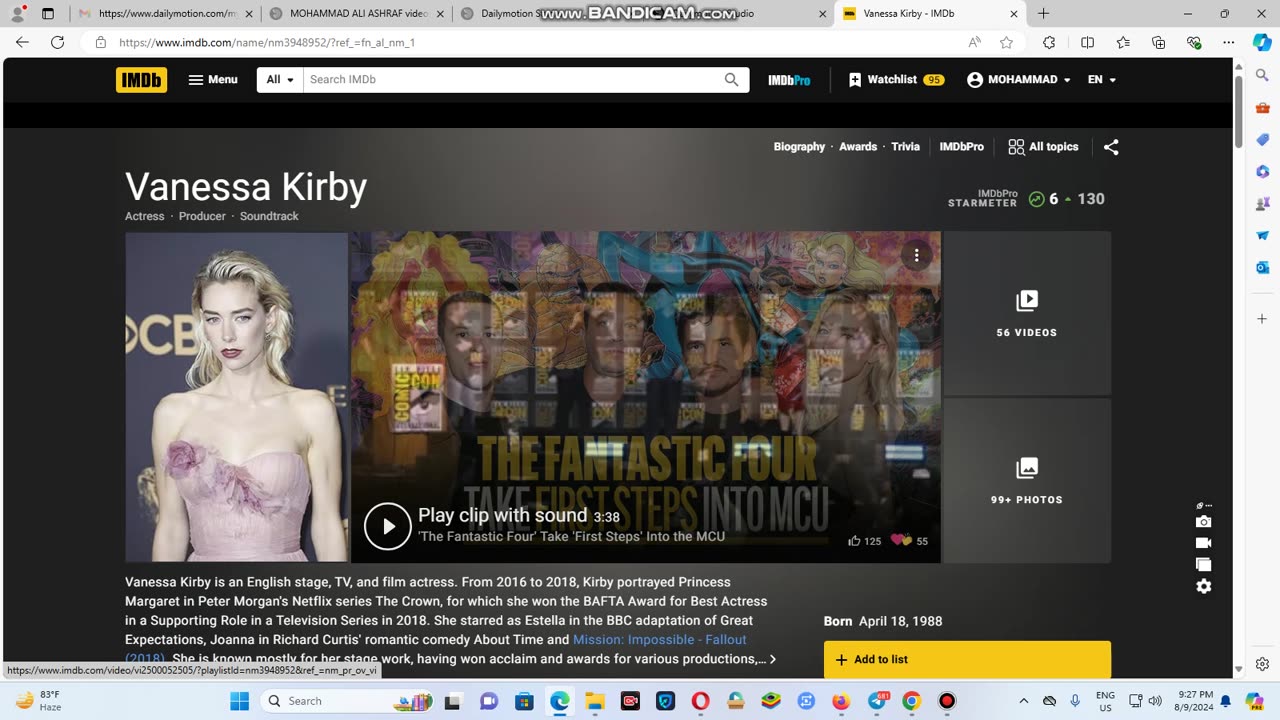1280x720 pixels.
Task: Click the address bar URL
Action: point(267,43)
